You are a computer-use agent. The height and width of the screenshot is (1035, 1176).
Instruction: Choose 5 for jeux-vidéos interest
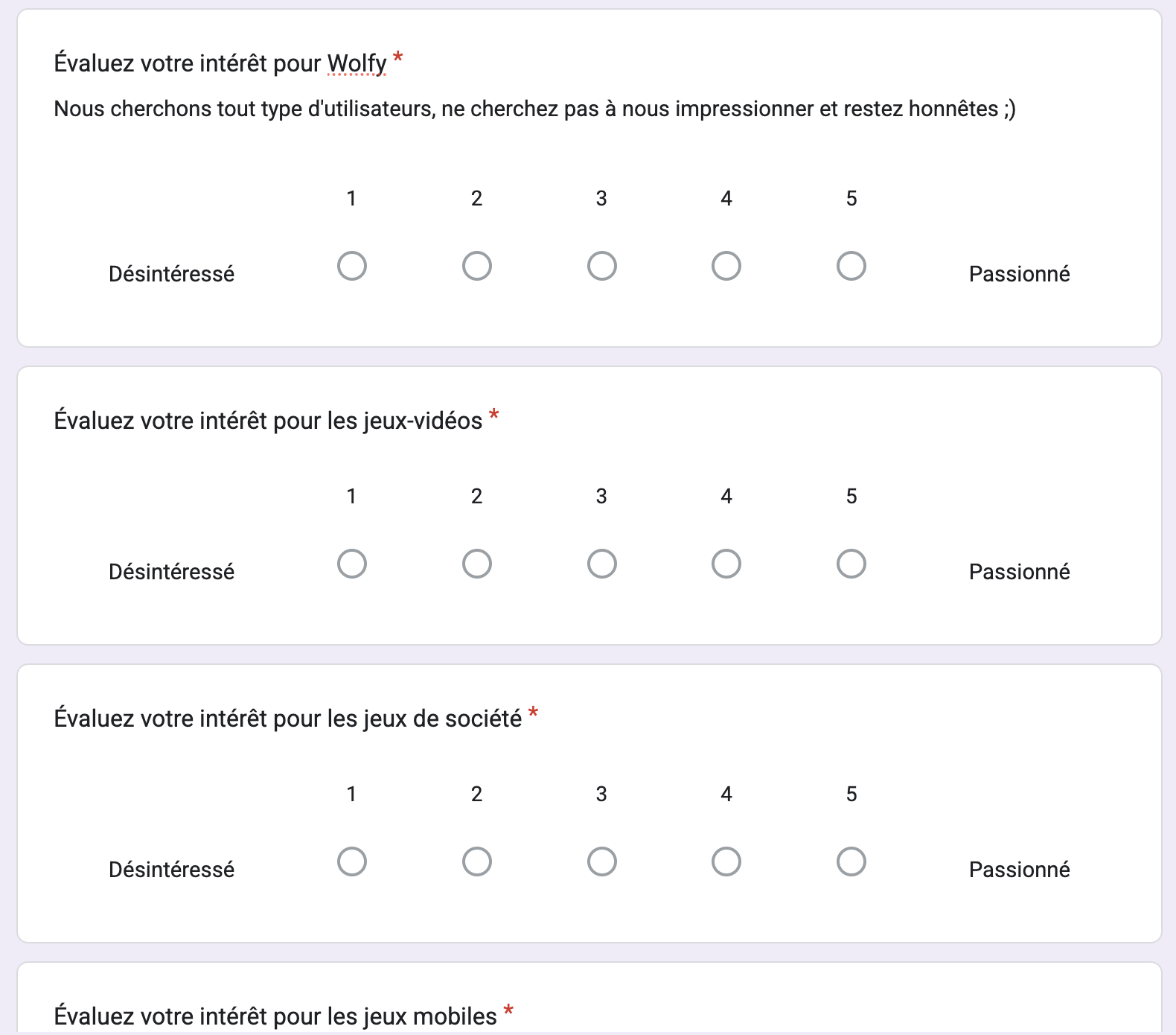[x=851, y=564]
